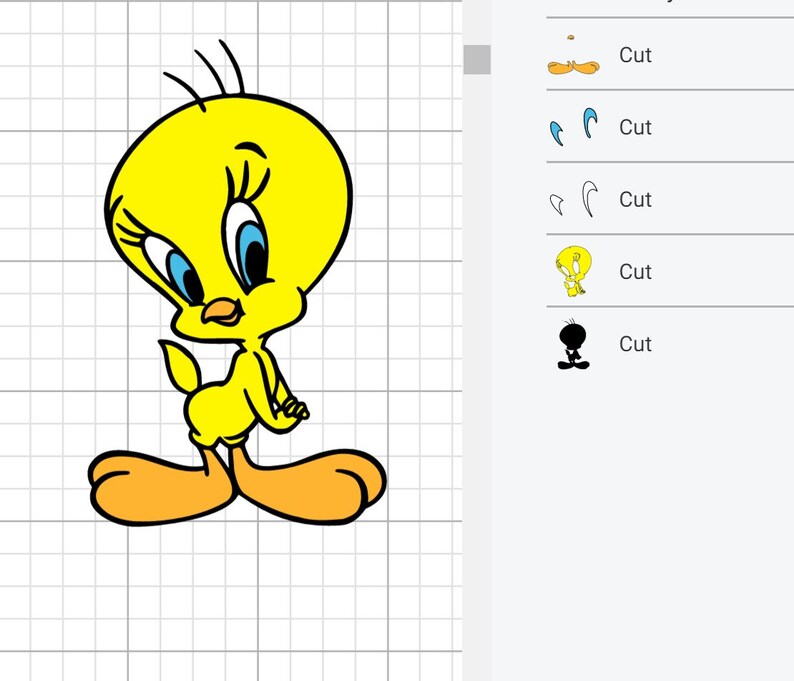
Task: Select the orange feet layer thumbnail
Action: [x=573, y=55]
